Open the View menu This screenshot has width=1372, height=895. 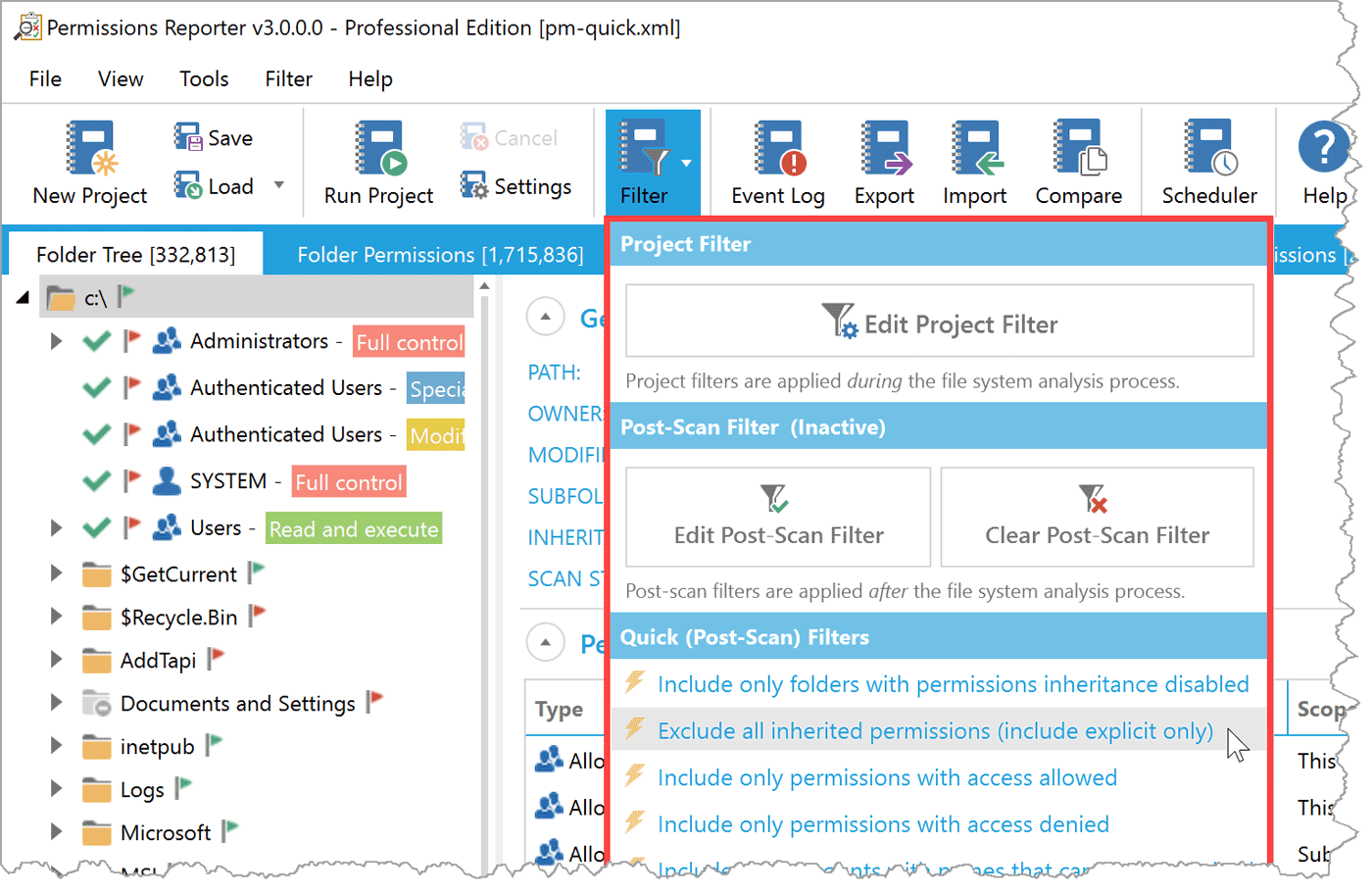pyautogui.click(x=121, y=79)
